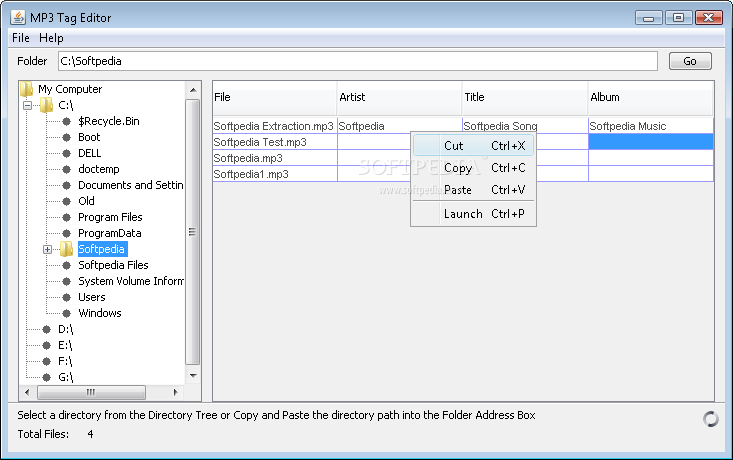This screenshot has width=733, height=460.
Task: Click the tree's scroll left arrow
Action: [x=27, y=392]
